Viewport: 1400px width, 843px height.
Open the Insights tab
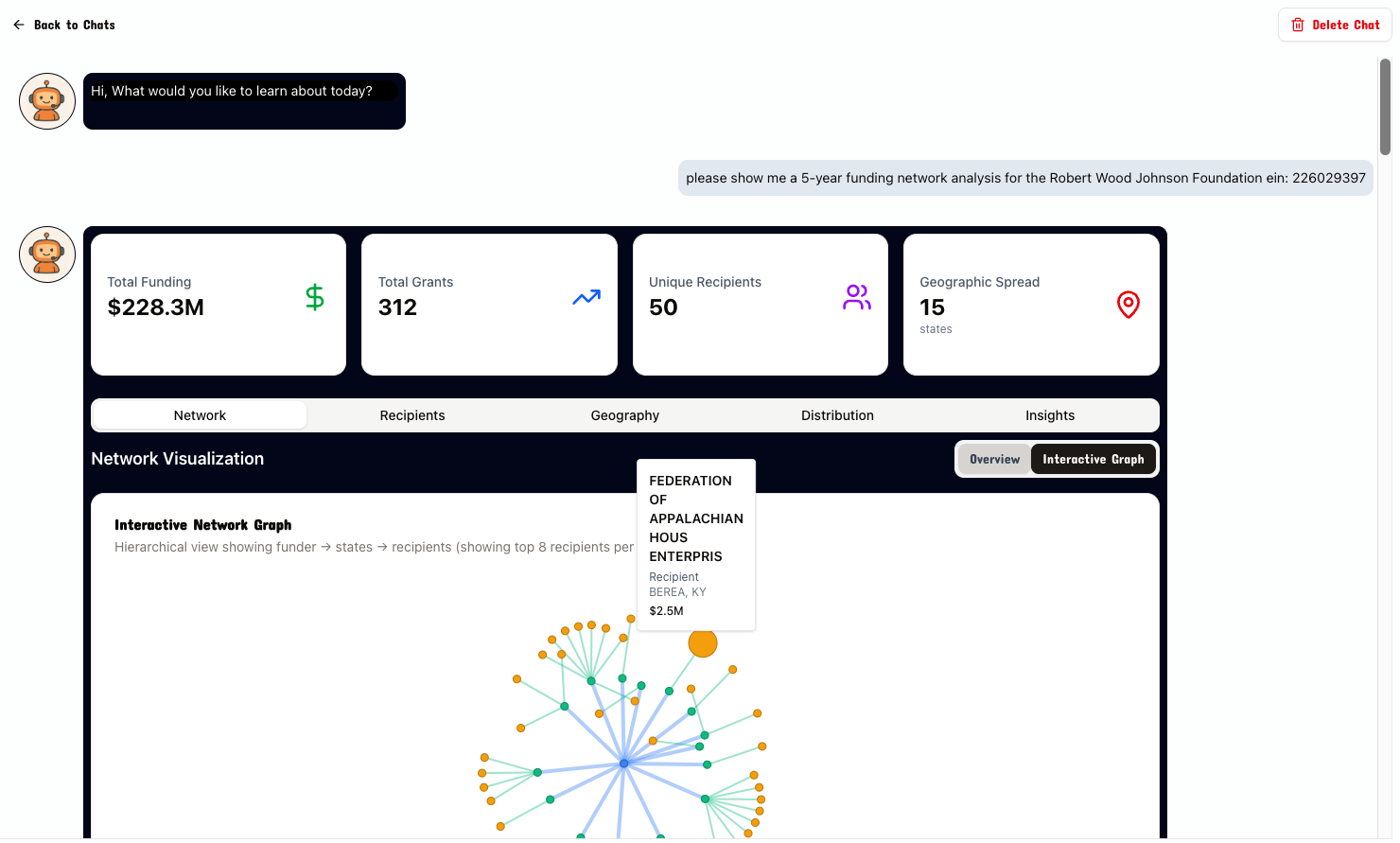click(x=1050, y=415)
